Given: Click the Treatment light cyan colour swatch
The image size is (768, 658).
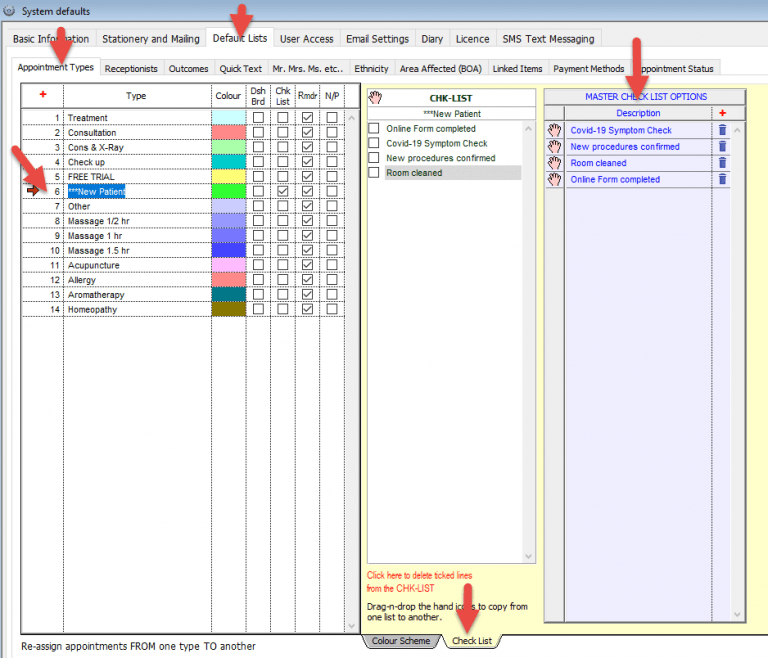Looking at the screenshot, I should [x=229, y=118].
